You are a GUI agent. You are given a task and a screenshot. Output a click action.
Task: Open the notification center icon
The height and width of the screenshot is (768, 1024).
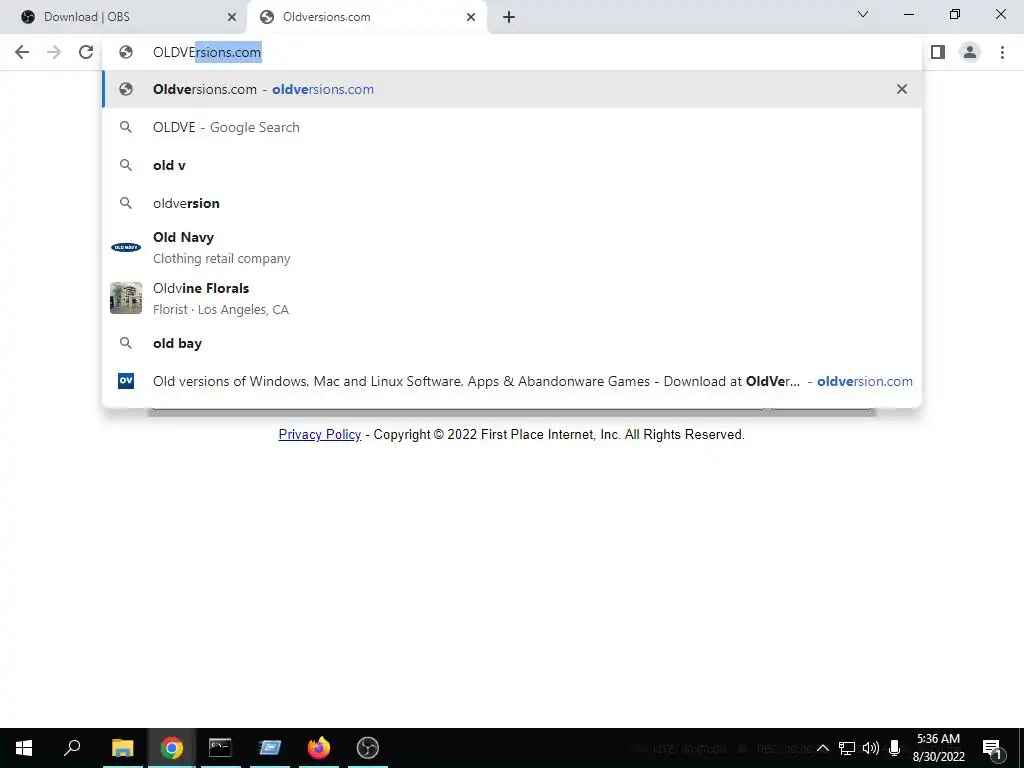coord(992,748)
